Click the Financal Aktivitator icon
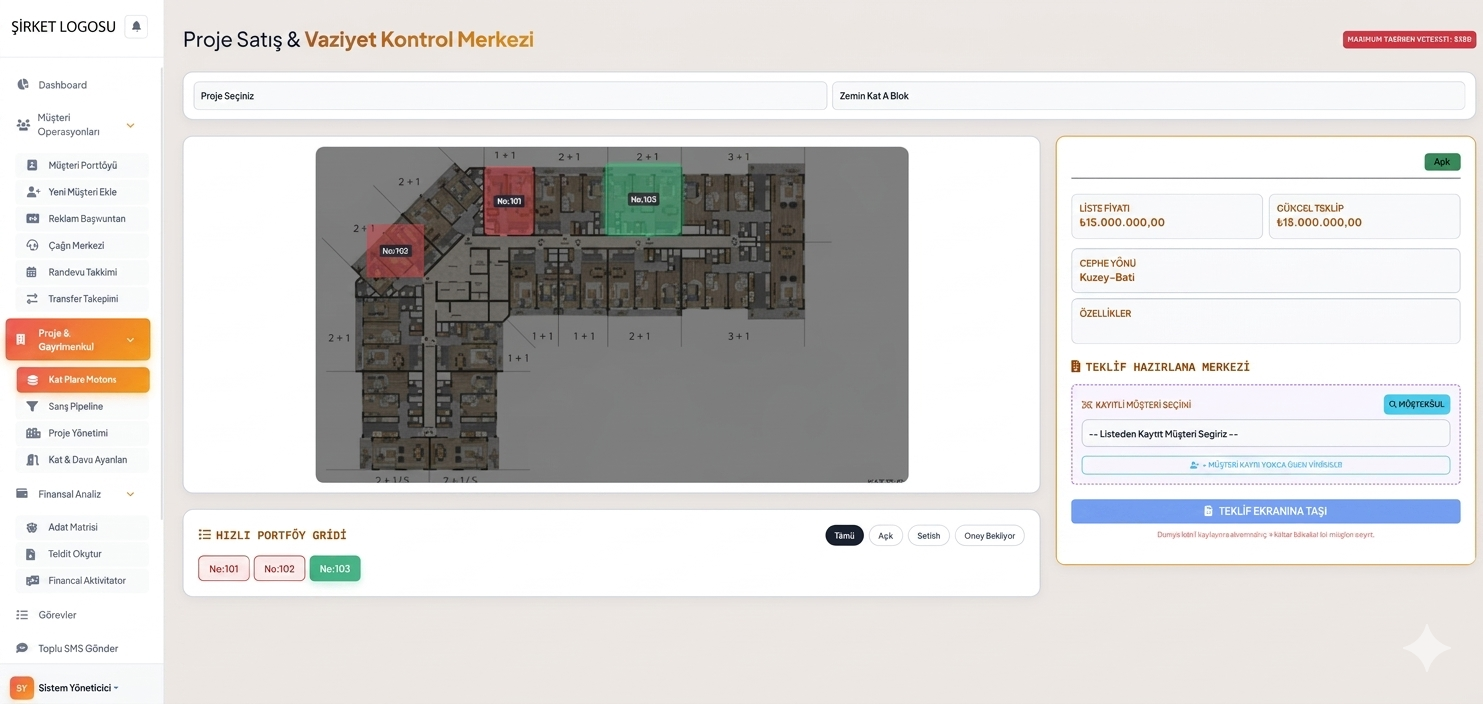Image resolution: width=1483 pixels, height=704 pixels. 32,581
